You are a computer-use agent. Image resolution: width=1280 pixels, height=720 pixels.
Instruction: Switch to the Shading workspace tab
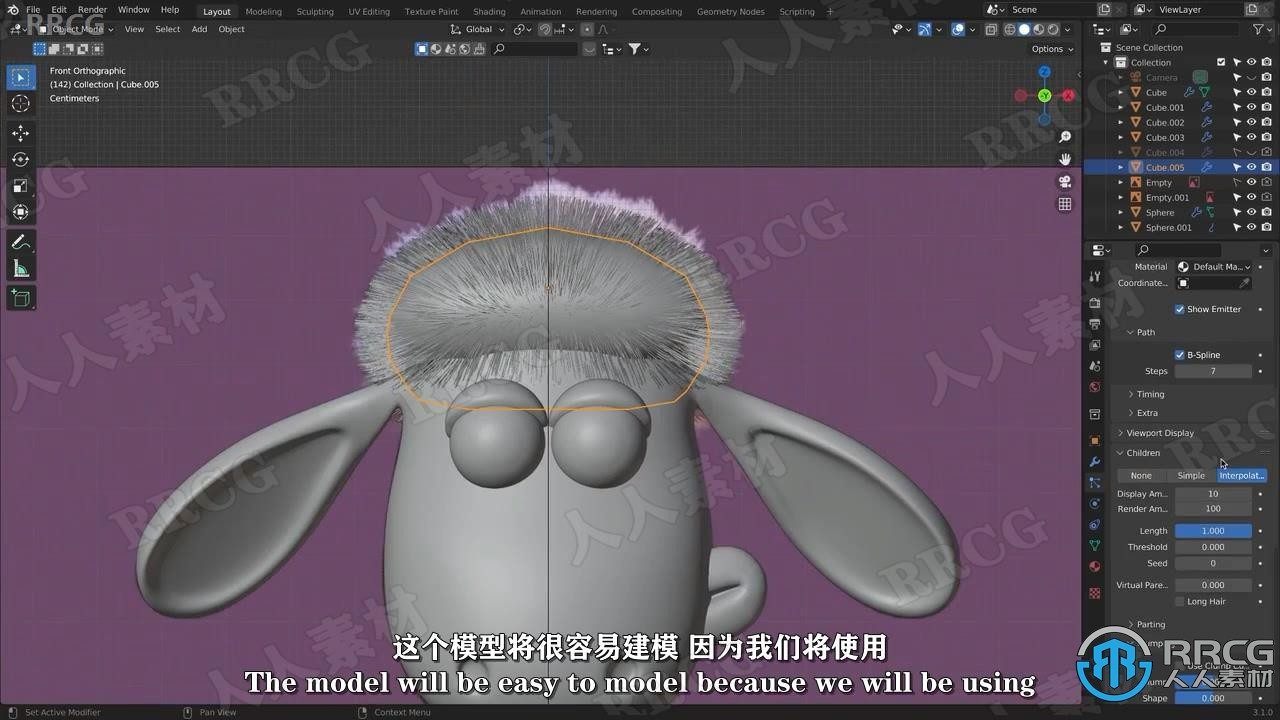pyautogui.click(x=489, y=12)
